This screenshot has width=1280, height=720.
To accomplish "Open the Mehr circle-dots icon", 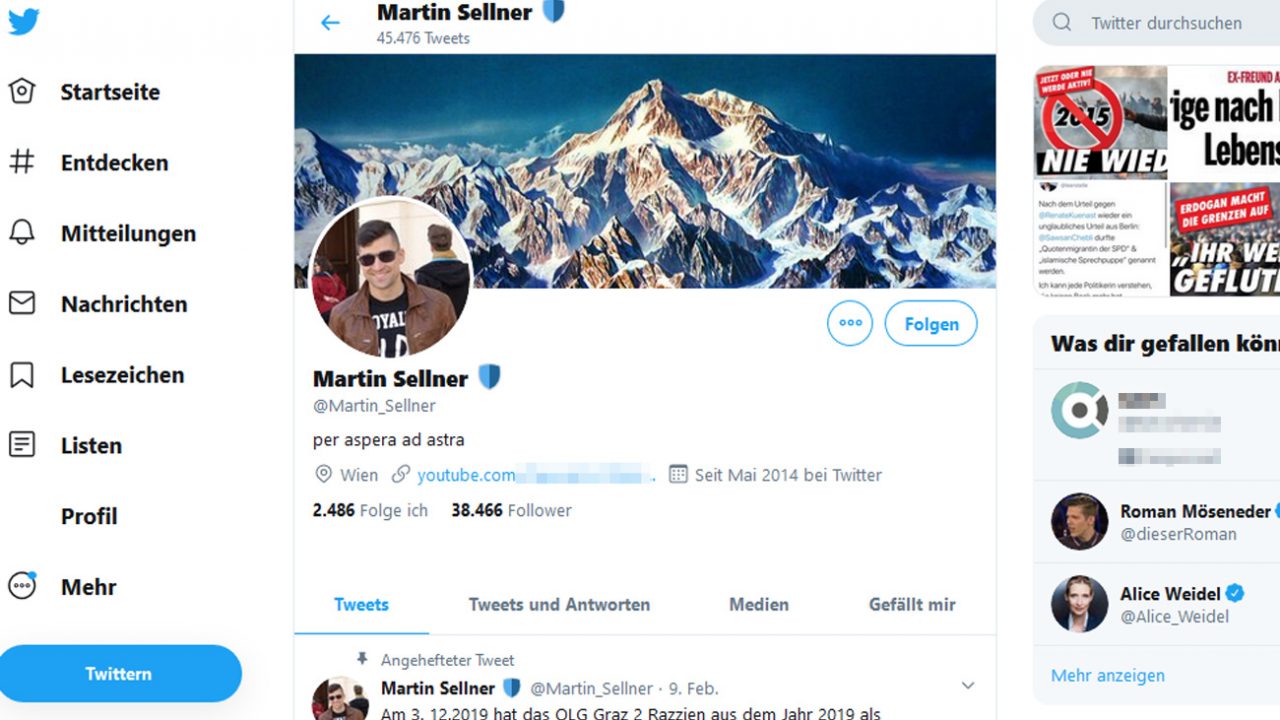I will pos(22,586).
